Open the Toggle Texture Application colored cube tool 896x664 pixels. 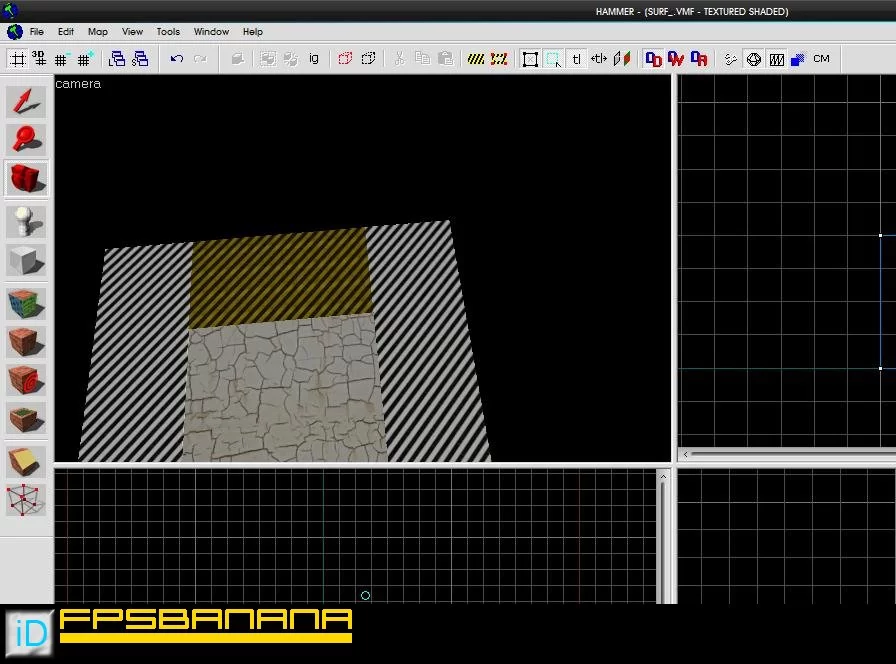pos(26,303)
